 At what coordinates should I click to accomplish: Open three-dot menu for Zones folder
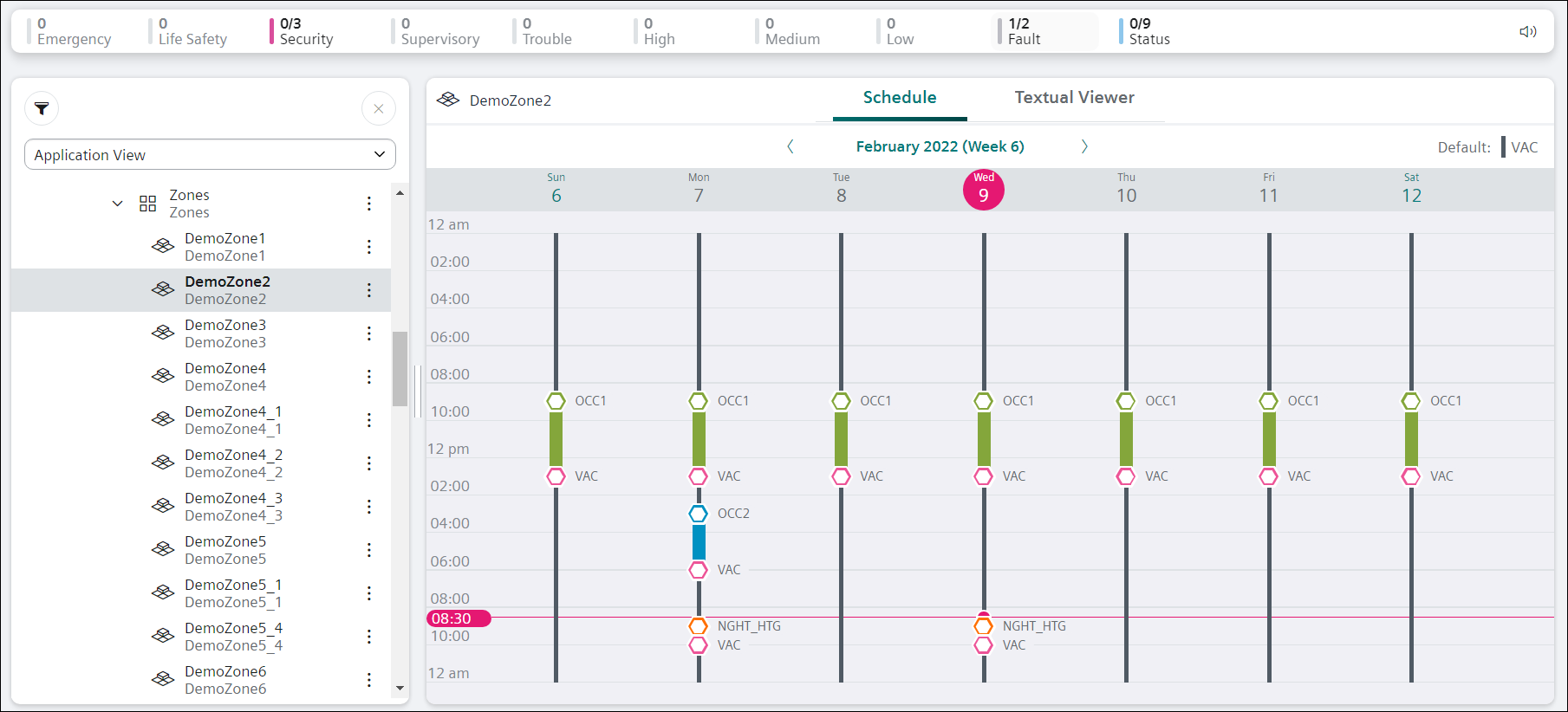pyautogui.click(x=369, y=204)
